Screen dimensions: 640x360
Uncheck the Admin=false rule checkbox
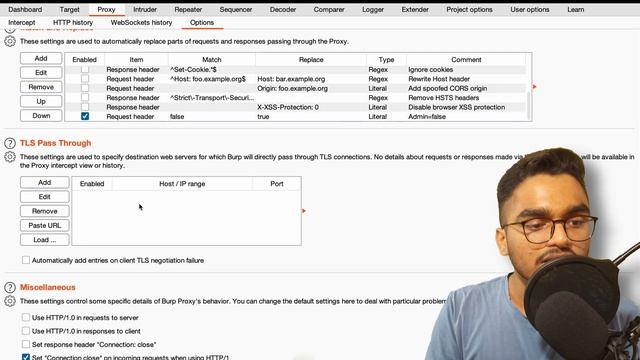click(85, 116)
